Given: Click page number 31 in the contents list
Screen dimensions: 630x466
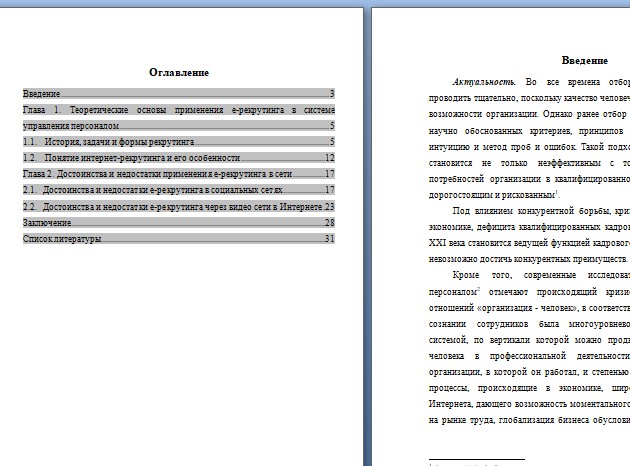Looking at the screenshot, I should [x=329, y=239].
